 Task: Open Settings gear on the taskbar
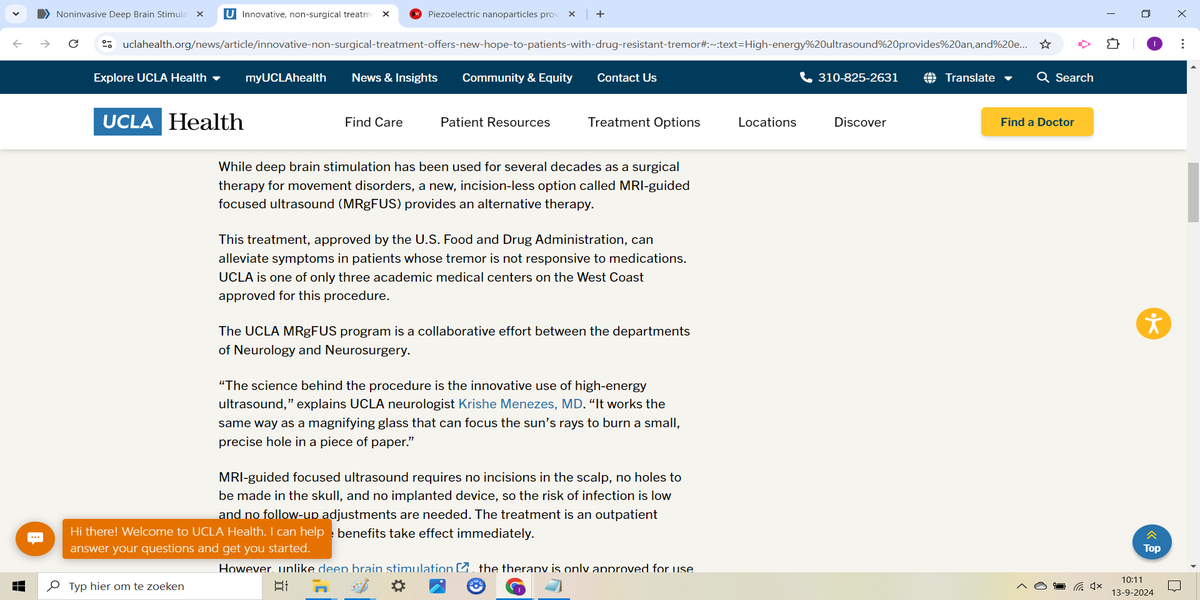[x=398, y=586]
